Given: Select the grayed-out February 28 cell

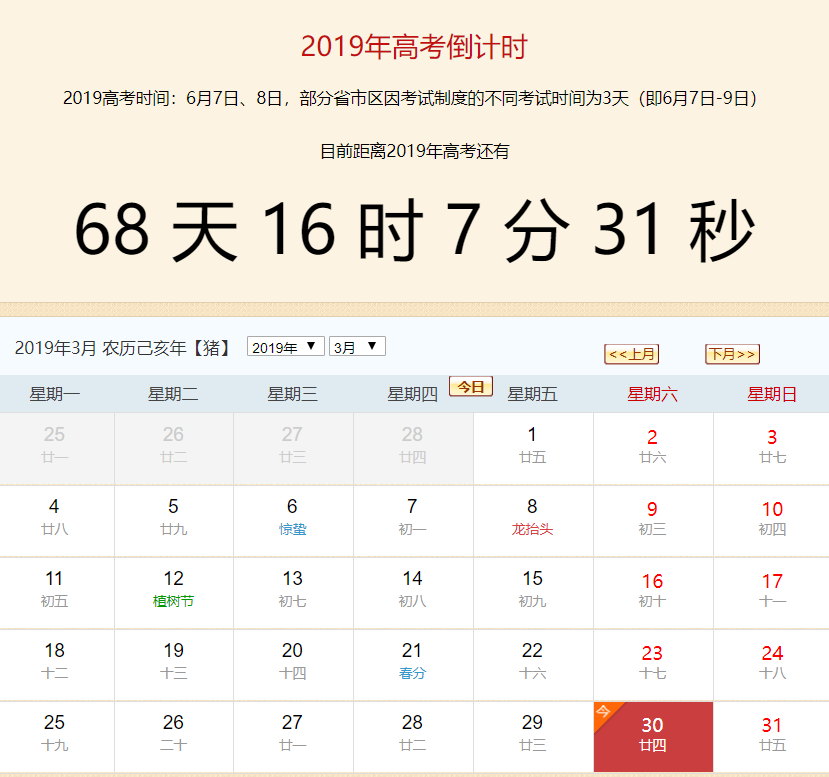Looking at the screenshot, I should tap(412, 445).
